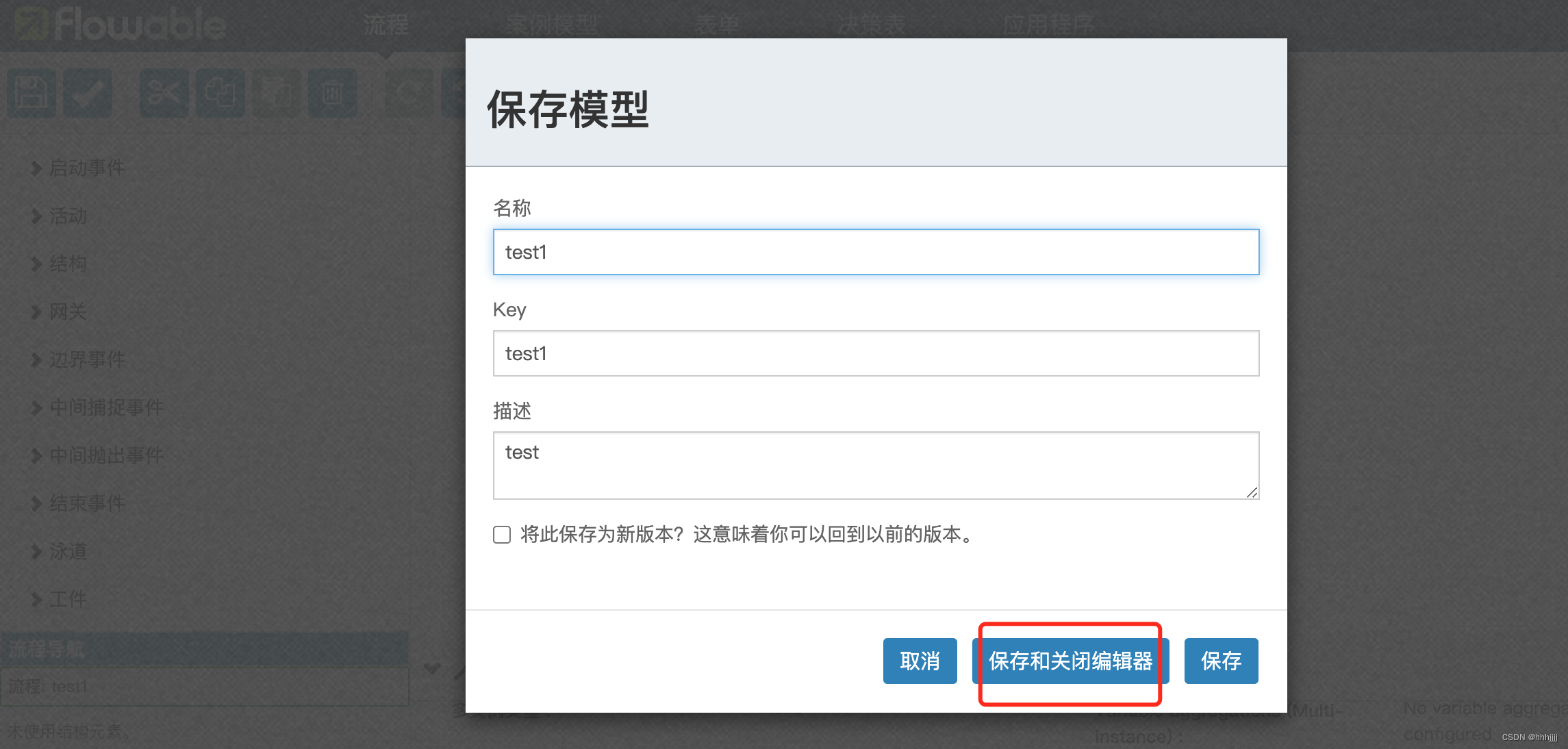This screenshot has width=1568, height=749.
Task: Click the 描述 field label
Action: tap(512, 411)
